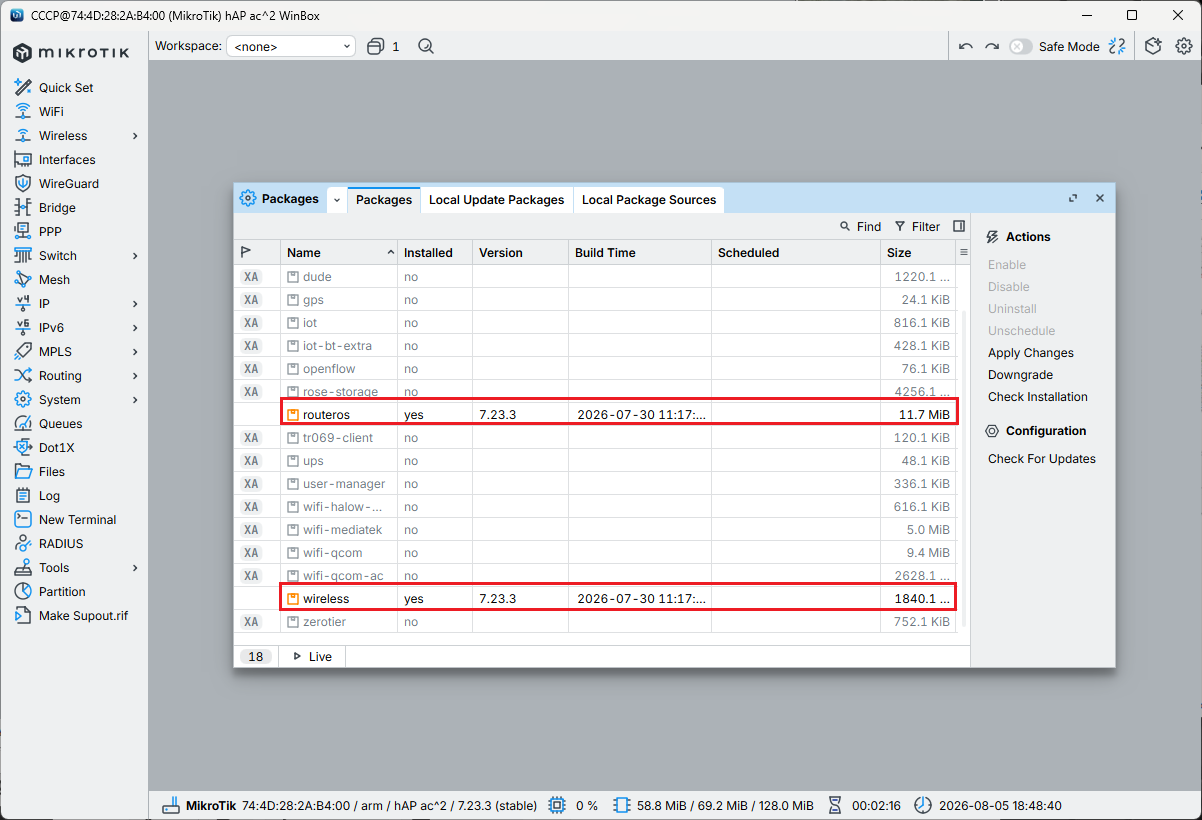Expand the System submenu
This screenshot has width=1202, height=820.
click(135, 399)
